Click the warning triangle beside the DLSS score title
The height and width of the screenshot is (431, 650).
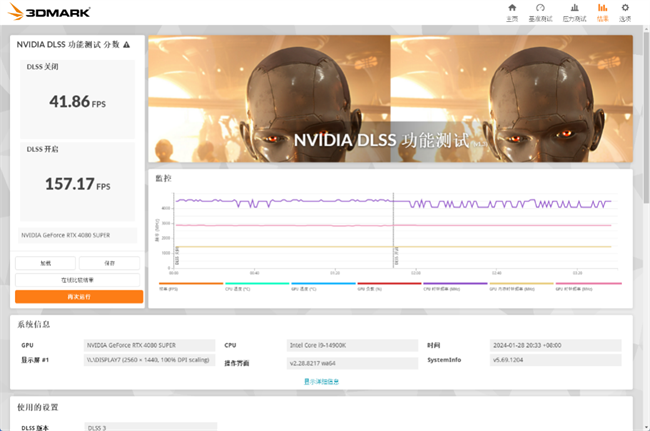tap(126, 45)
